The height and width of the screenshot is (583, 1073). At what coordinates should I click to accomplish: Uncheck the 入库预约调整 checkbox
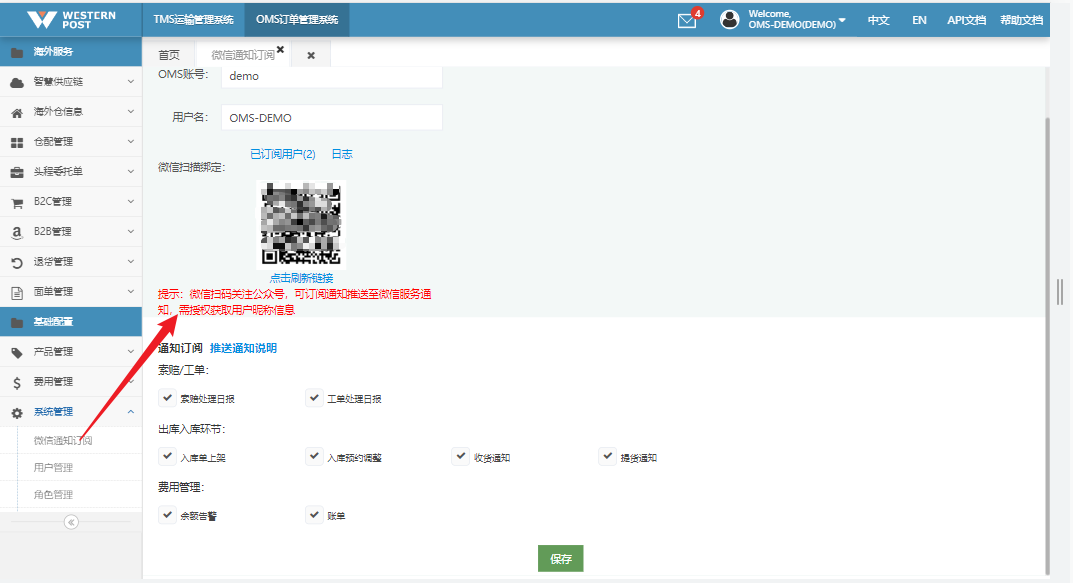click(314, 456)
